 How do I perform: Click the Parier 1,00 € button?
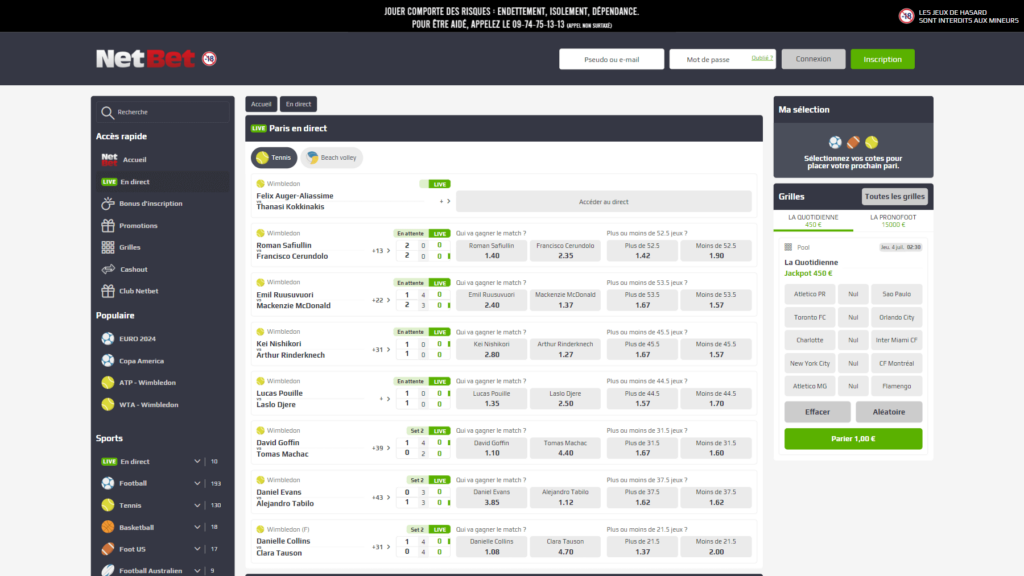tap(853, 439)
